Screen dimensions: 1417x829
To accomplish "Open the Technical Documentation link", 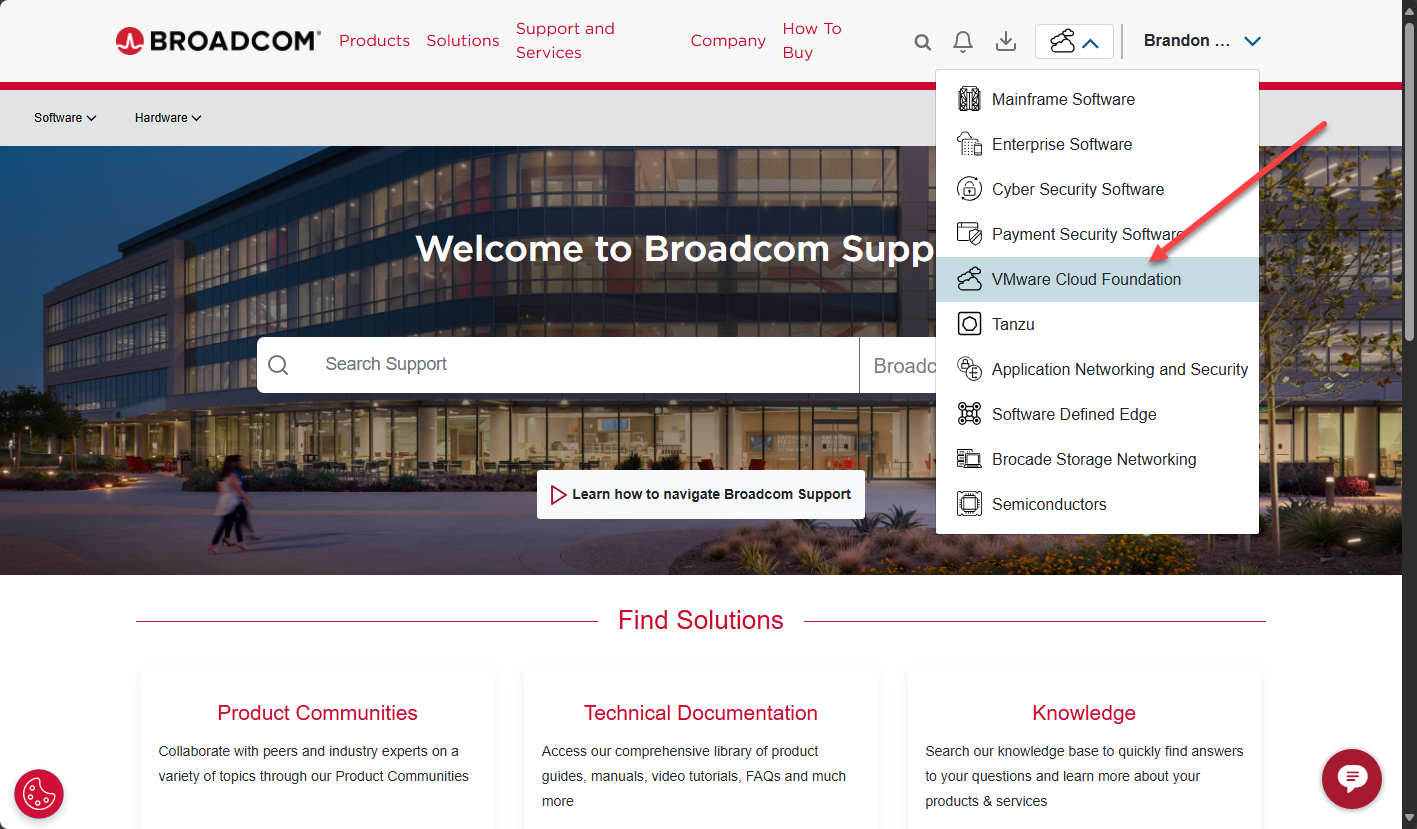I will (701, 713).
